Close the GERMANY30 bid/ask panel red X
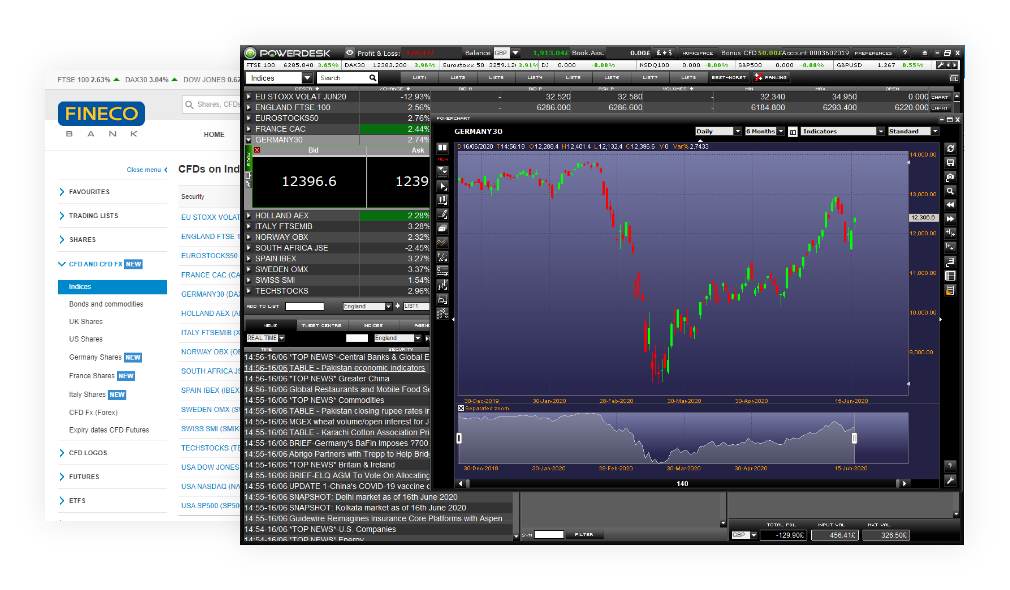This screenshot has width=1010, height=590. tap(257, 150)
